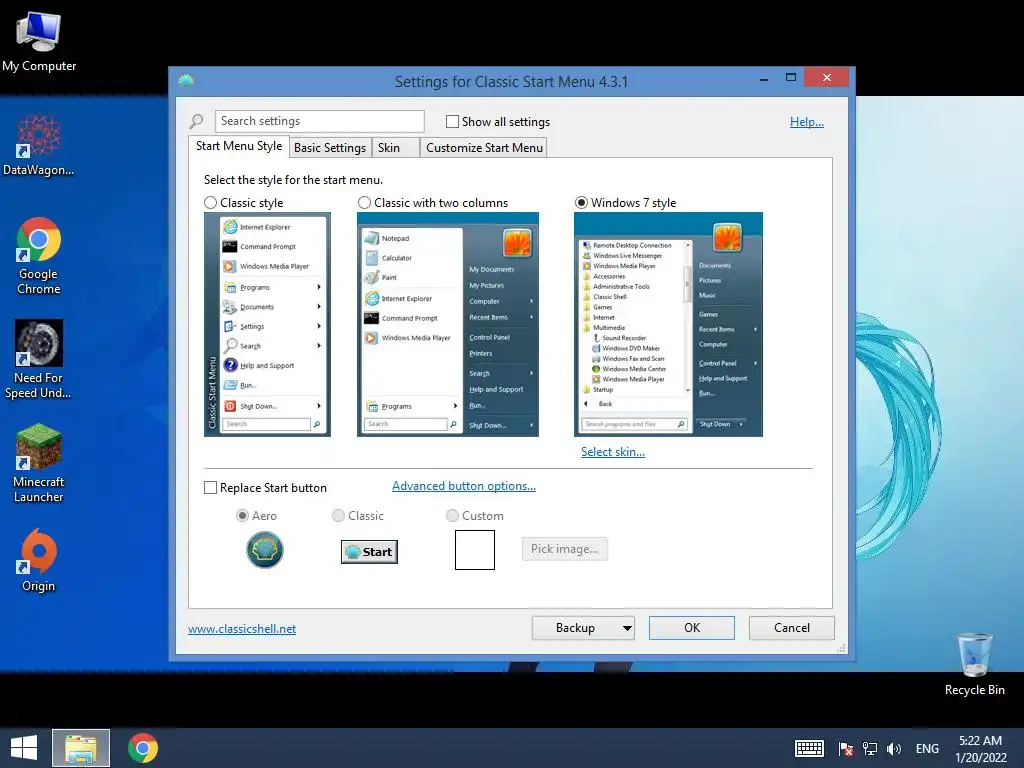The image size is (1024, 768).
Task: Click the two columns preview thumbnail
Action: coord(448,325)
